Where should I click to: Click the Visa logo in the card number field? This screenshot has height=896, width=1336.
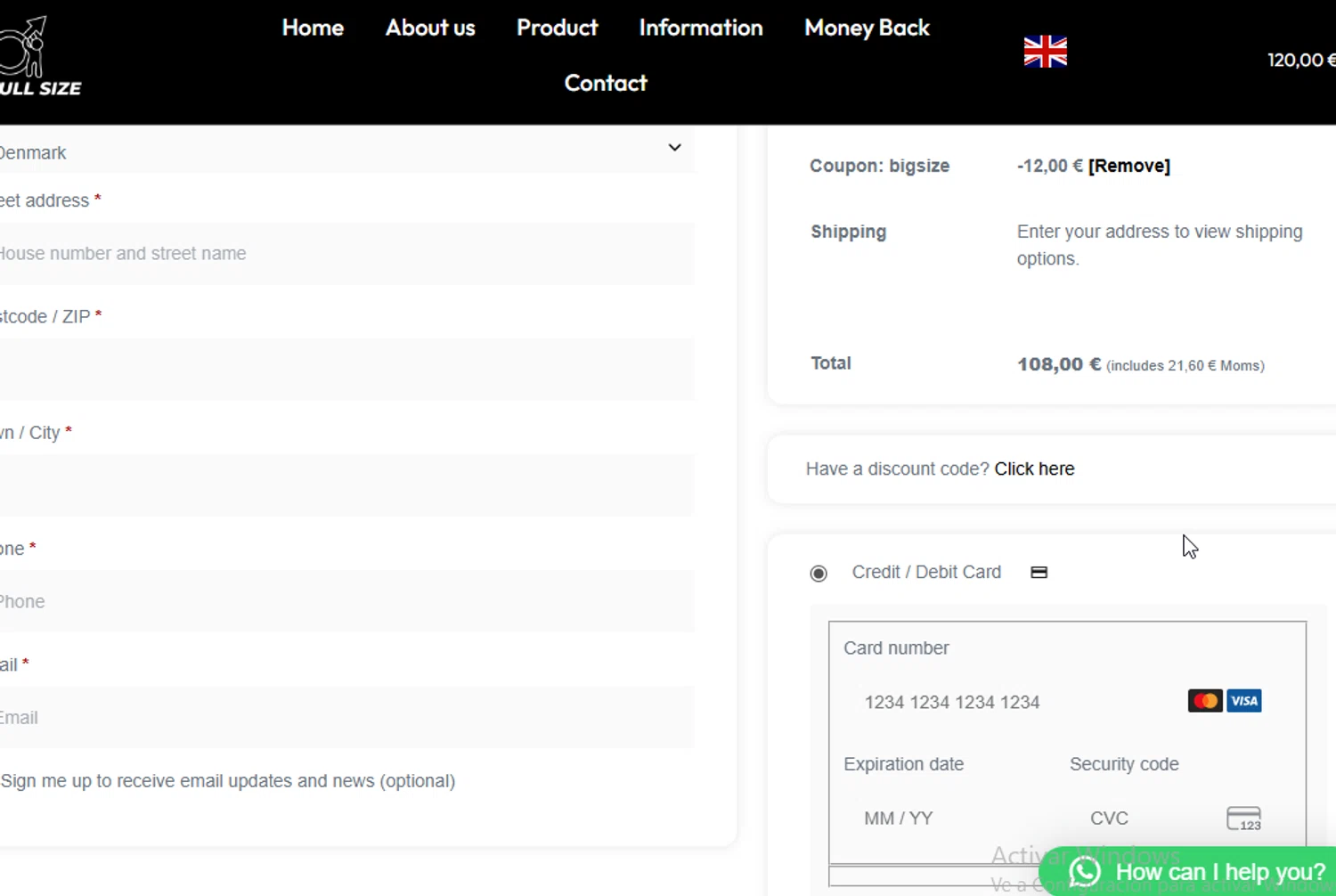pos(1244,701)
